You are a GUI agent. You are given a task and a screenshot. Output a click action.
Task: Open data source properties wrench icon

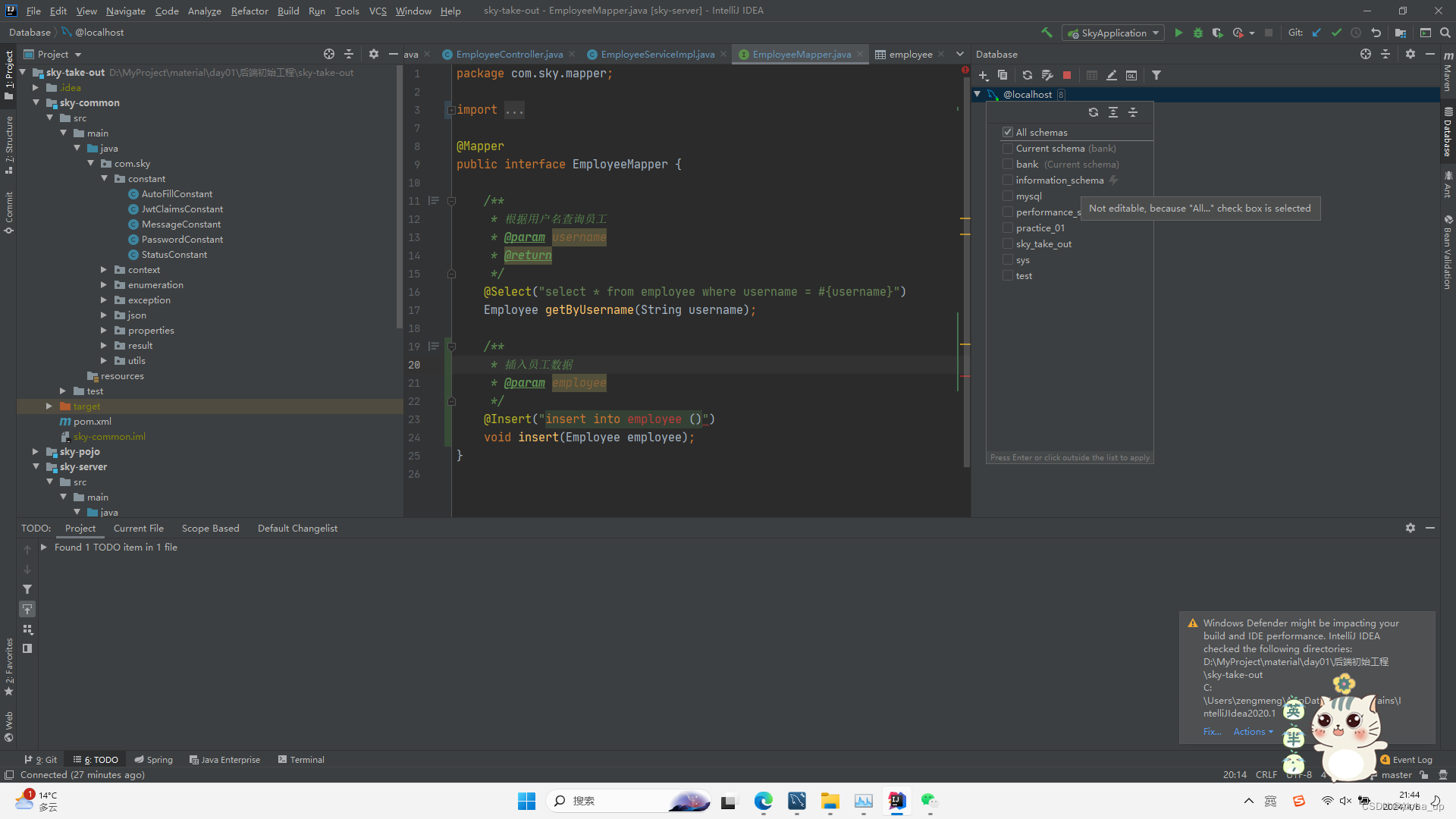(x=1047, y=75)
